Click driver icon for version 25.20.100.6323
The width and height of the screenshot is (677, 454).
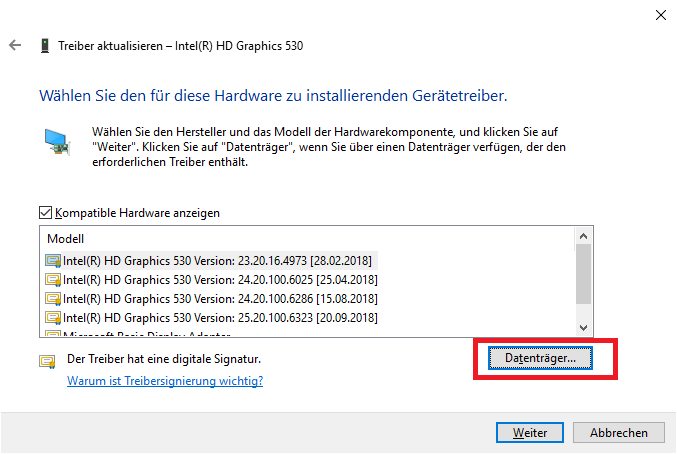point(53,318)
